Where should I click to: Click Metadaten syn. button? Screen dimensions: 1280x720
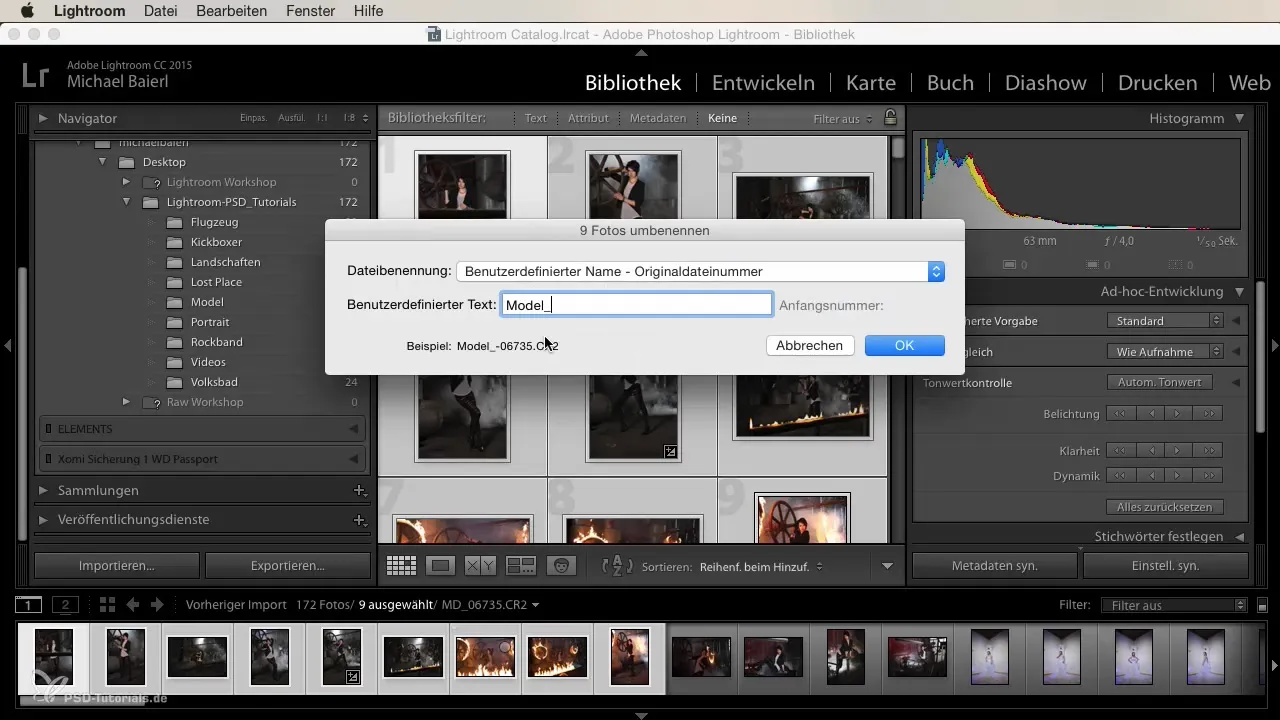point(995,565)
